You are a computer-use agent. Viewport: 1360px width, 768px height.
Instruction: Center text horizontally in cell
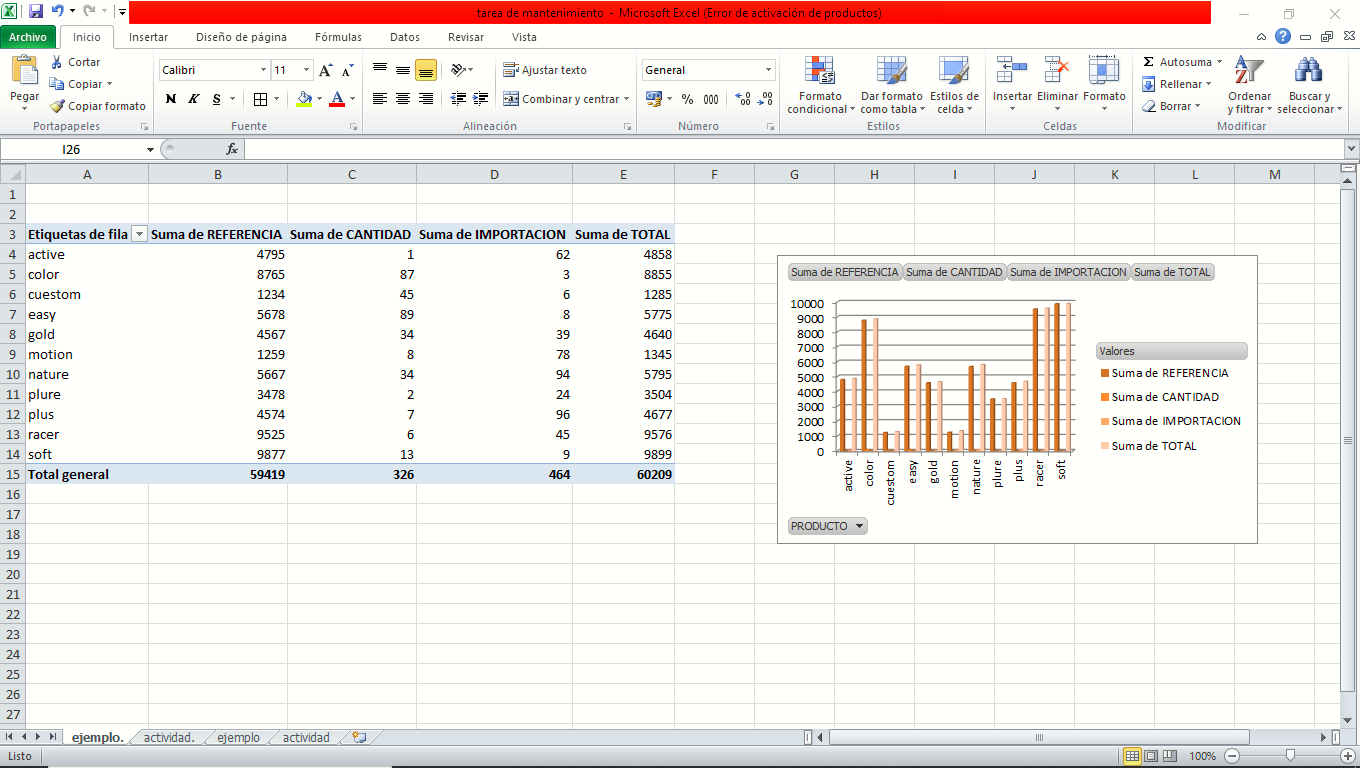coord(403,99)
